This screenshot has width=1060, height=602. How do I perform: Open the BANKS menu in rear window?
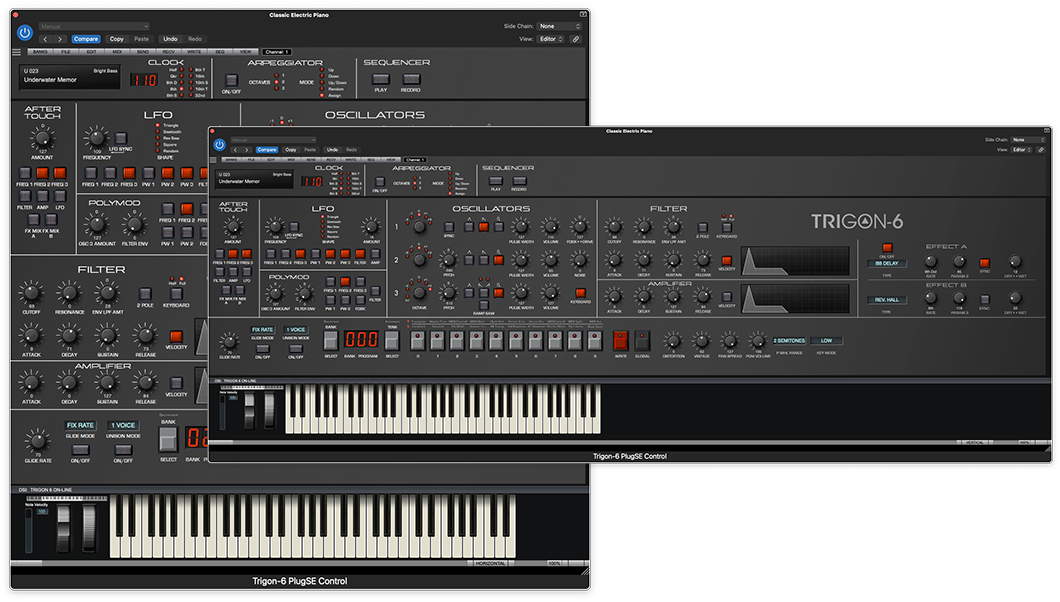coord(41,52)
